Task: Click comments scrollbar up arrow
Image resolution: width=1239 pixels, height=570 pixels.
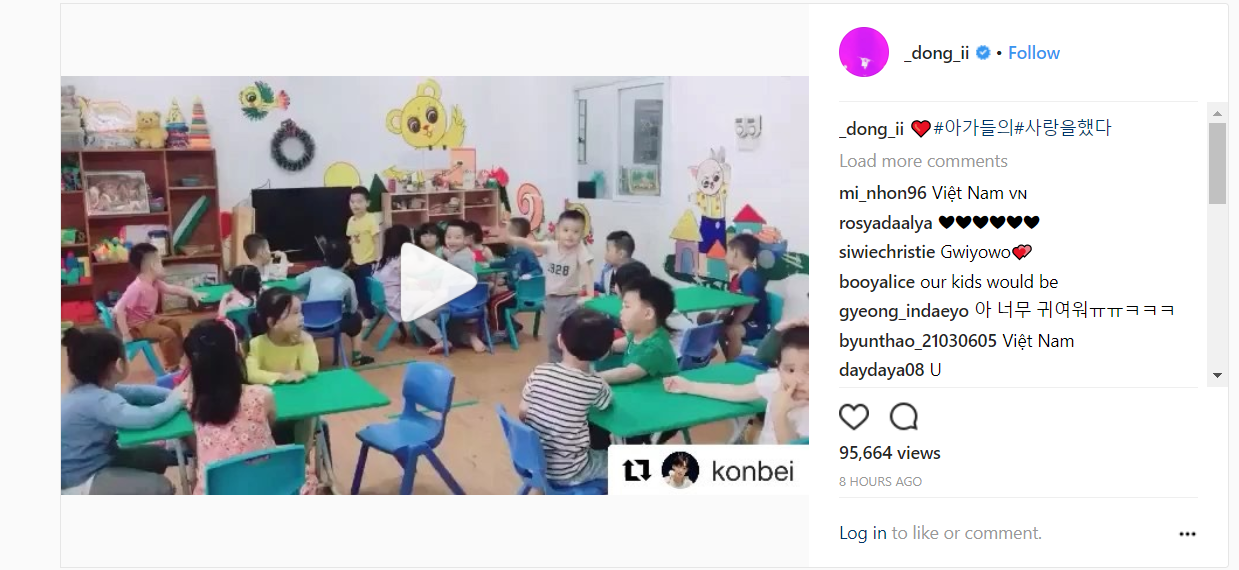Action: pos(1217,111)
